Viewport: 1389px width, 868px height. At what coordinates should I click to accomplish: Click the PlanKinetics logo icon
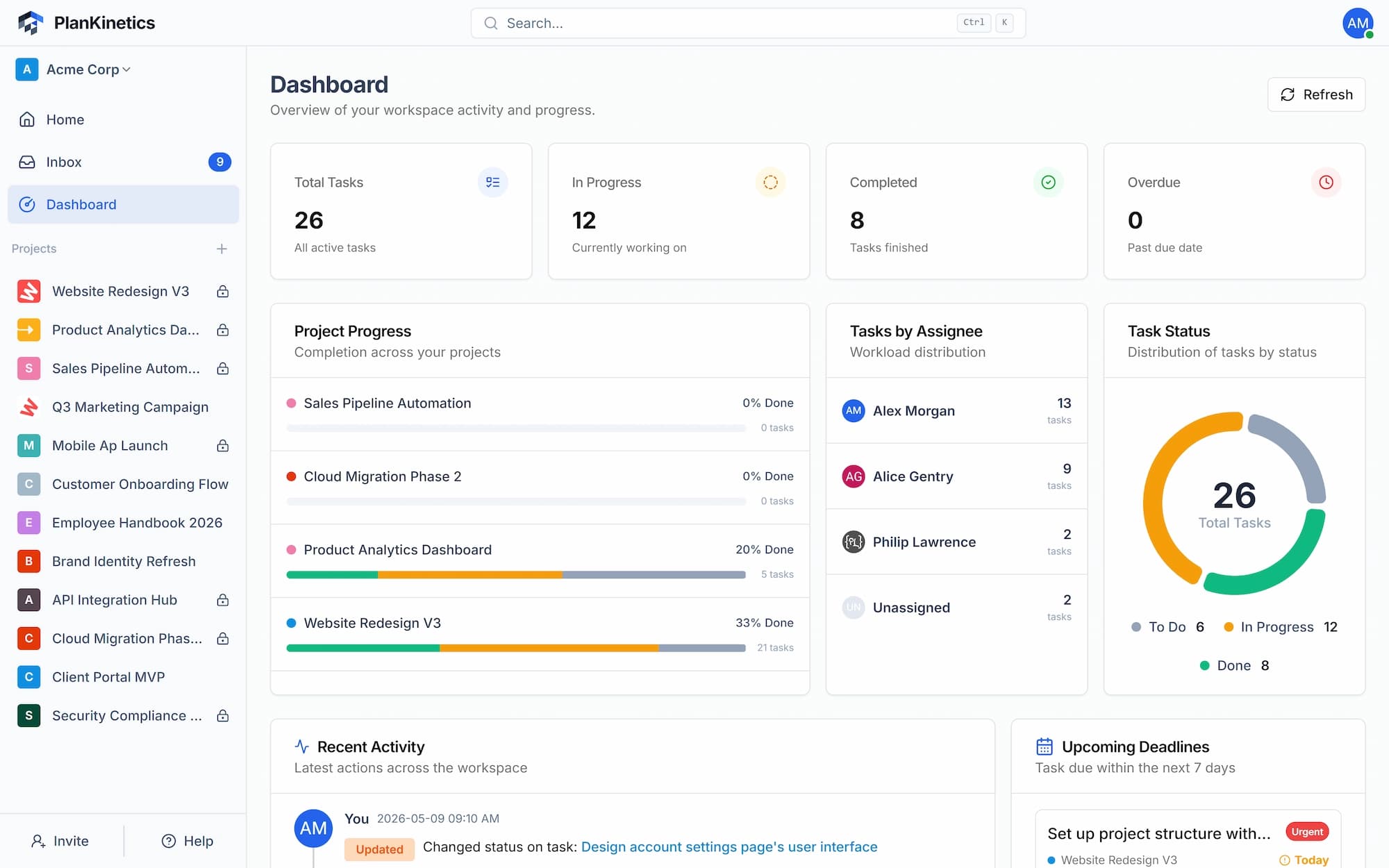point(31,23)
